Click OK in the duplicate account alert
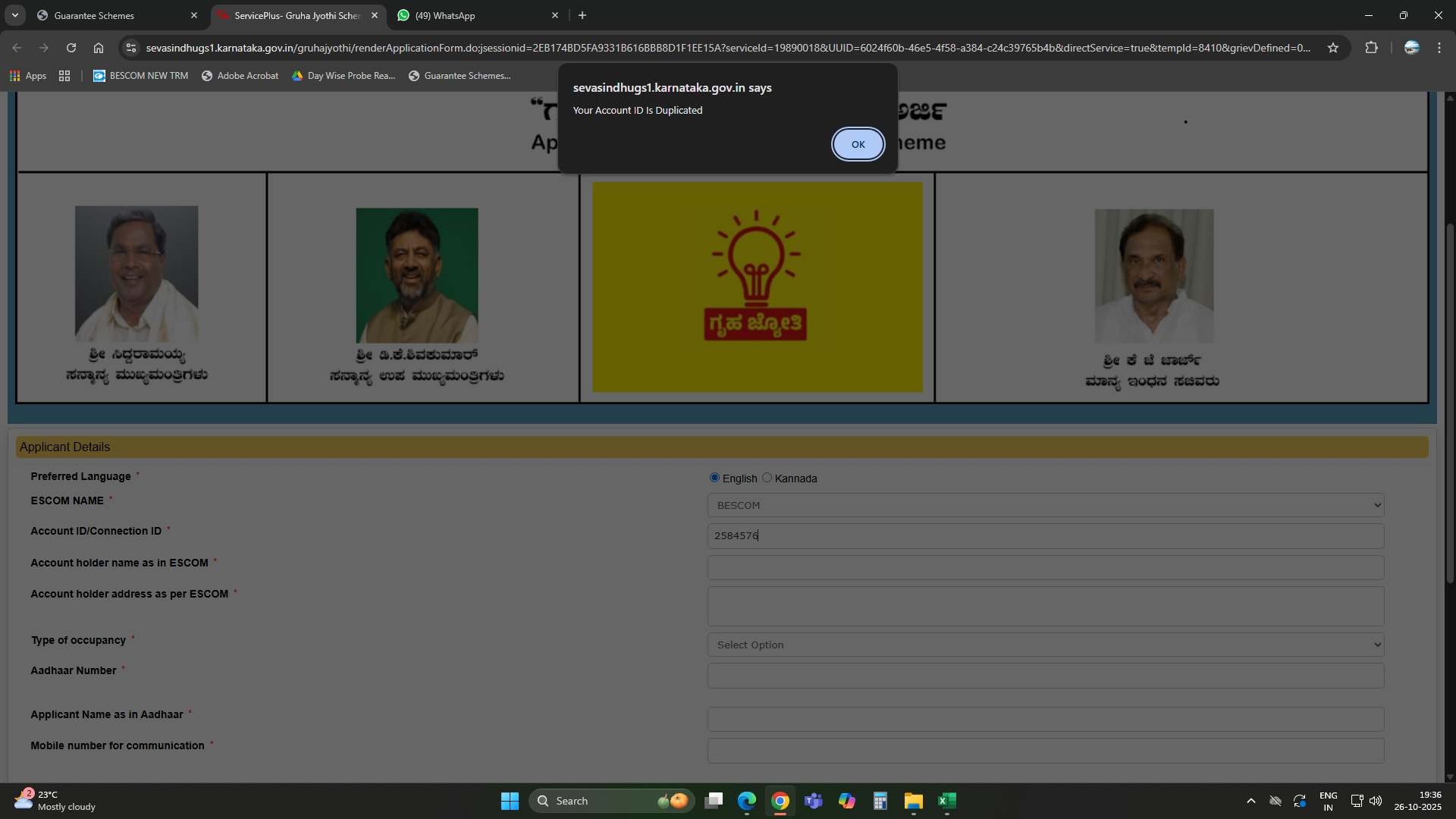The height and width of the screenshot is (819, 1456). pos(858,144)
